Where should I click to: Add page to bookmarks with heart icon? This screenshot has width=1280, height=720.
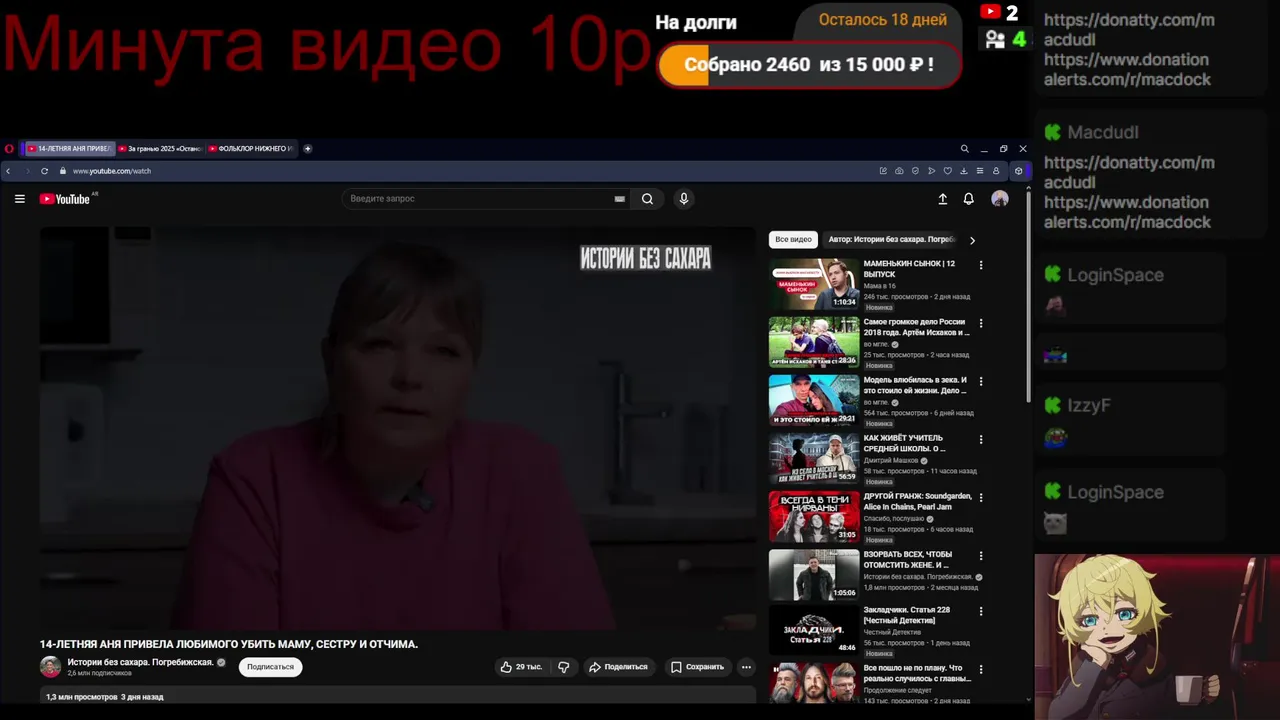(947, 171)
